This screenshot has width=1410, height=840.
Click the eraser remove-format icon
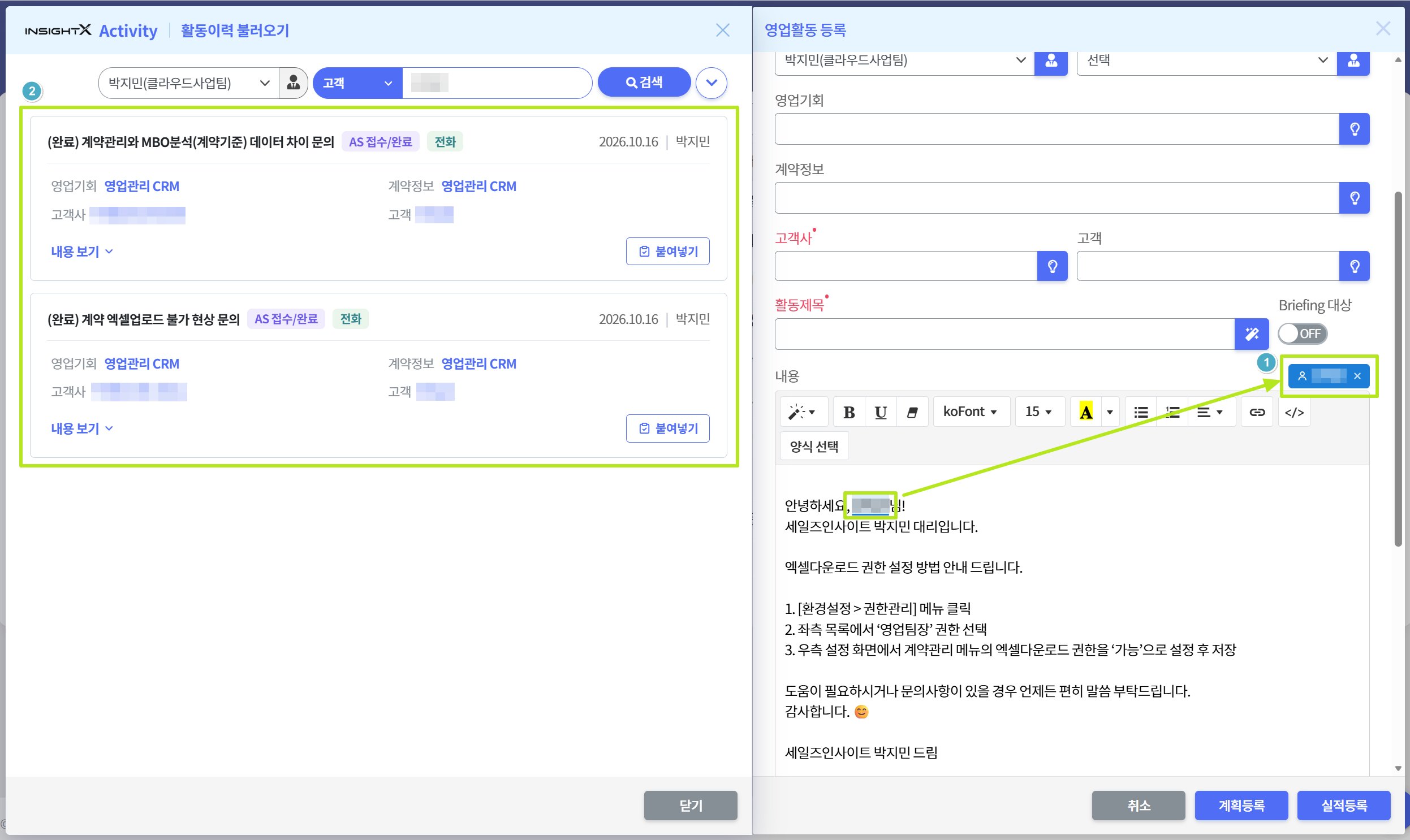912,412
